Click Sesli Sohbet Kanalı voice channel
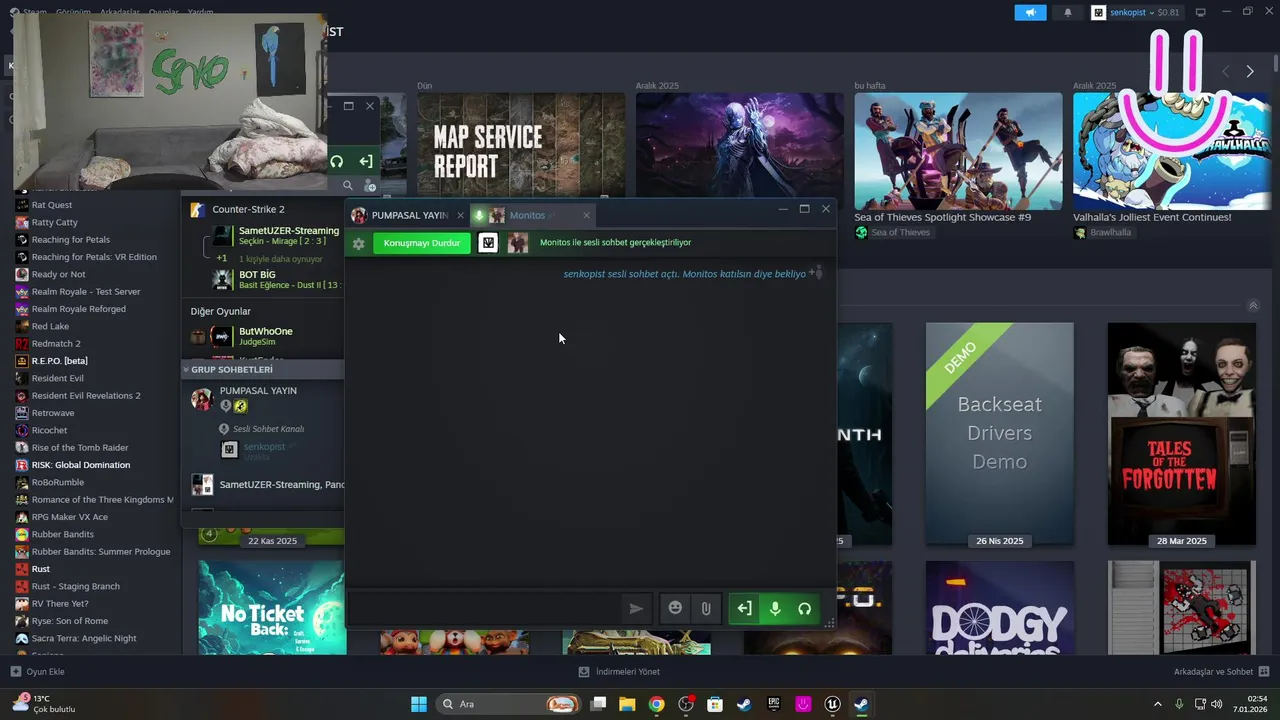 [268, 429]
